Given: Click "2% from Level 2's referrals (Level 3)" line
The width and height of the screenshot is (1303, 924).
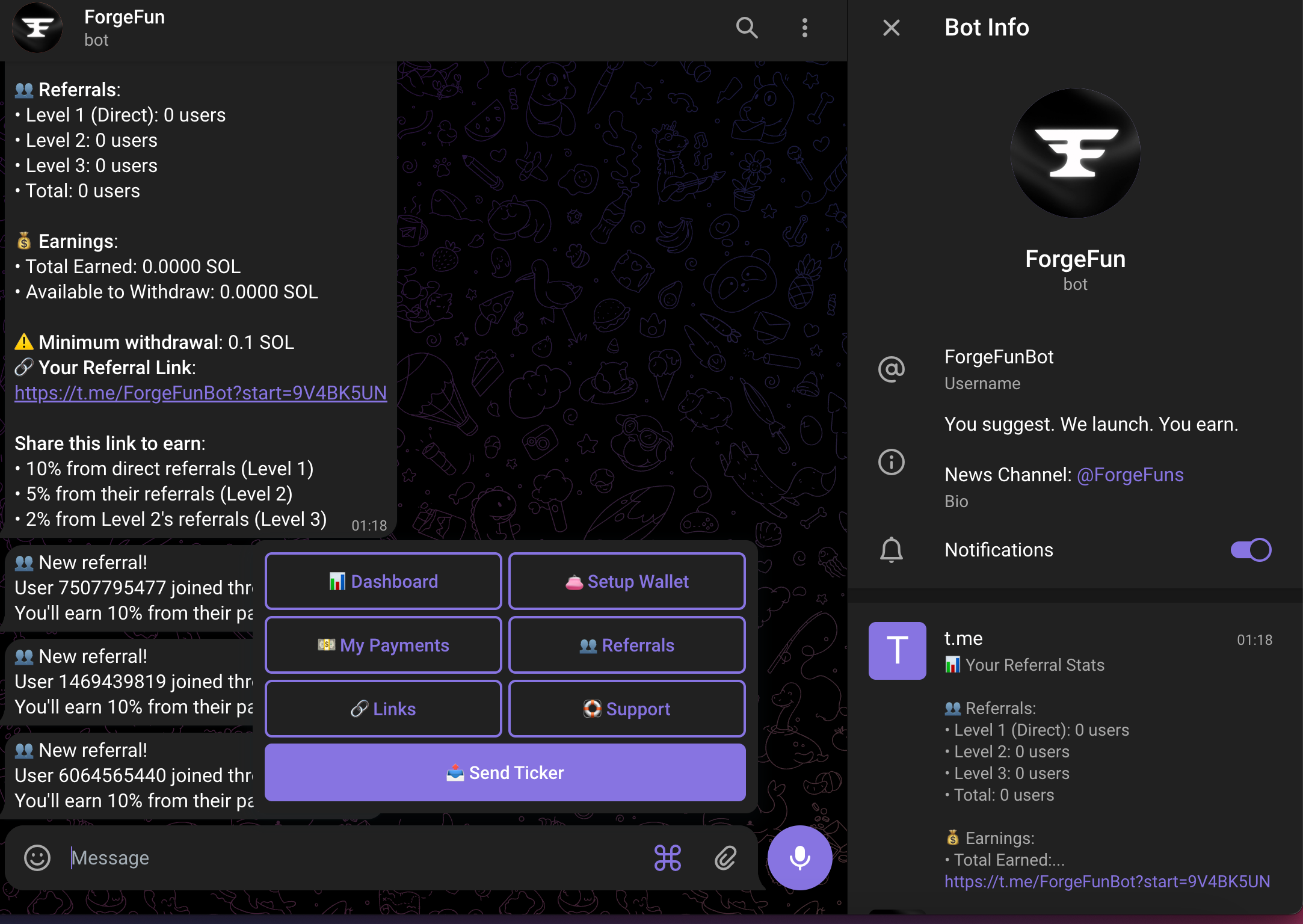Looking at the screenshot, I should pos(171,519).
